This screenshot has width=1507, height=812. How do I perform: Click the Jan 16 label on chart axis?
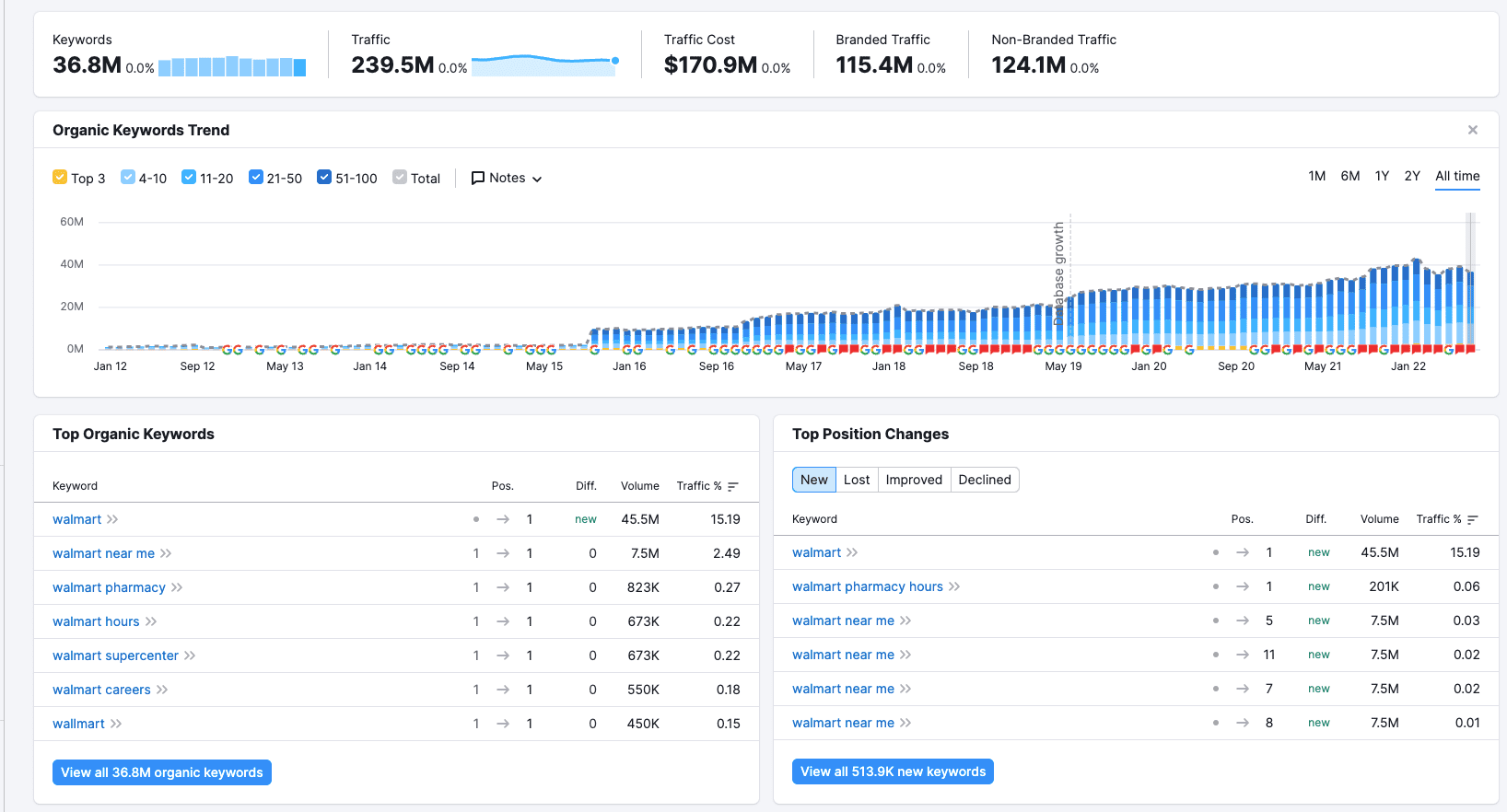(x=629, y=366)
